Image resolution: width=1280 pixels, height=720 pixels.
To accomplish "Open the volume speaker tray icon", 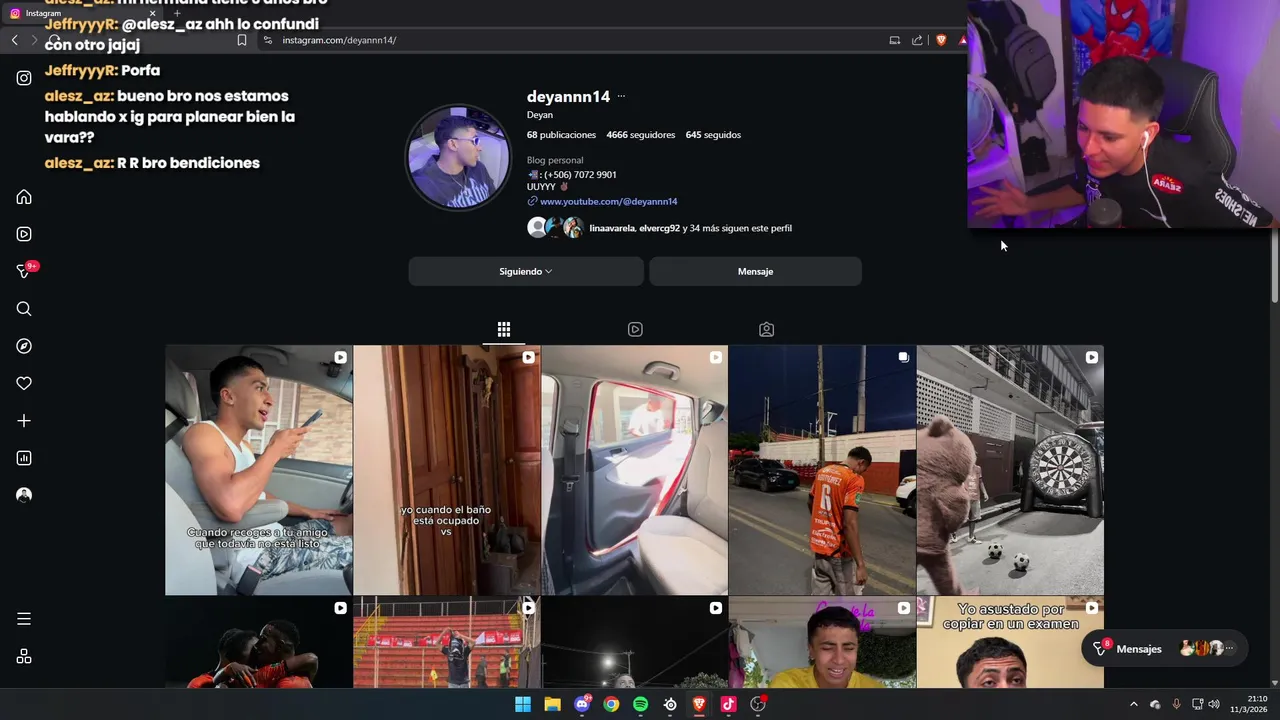I will point(1214,704).
